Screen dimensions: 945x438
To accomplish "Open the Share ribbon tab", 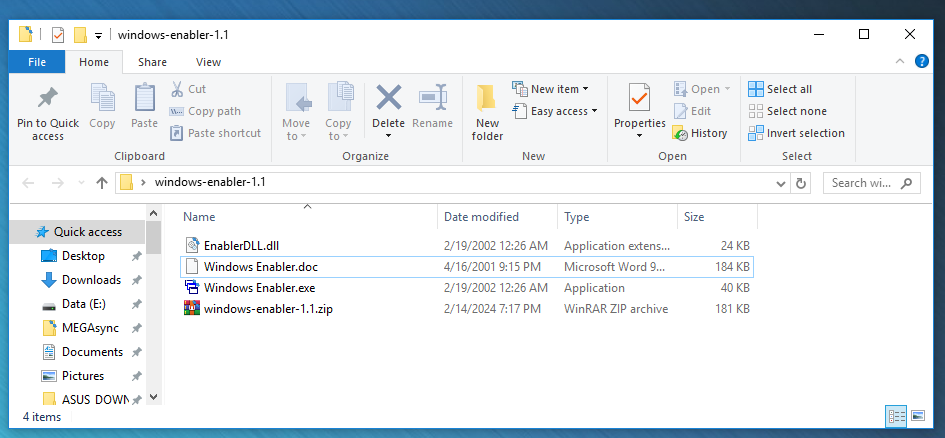I will (x=152, y=62).
